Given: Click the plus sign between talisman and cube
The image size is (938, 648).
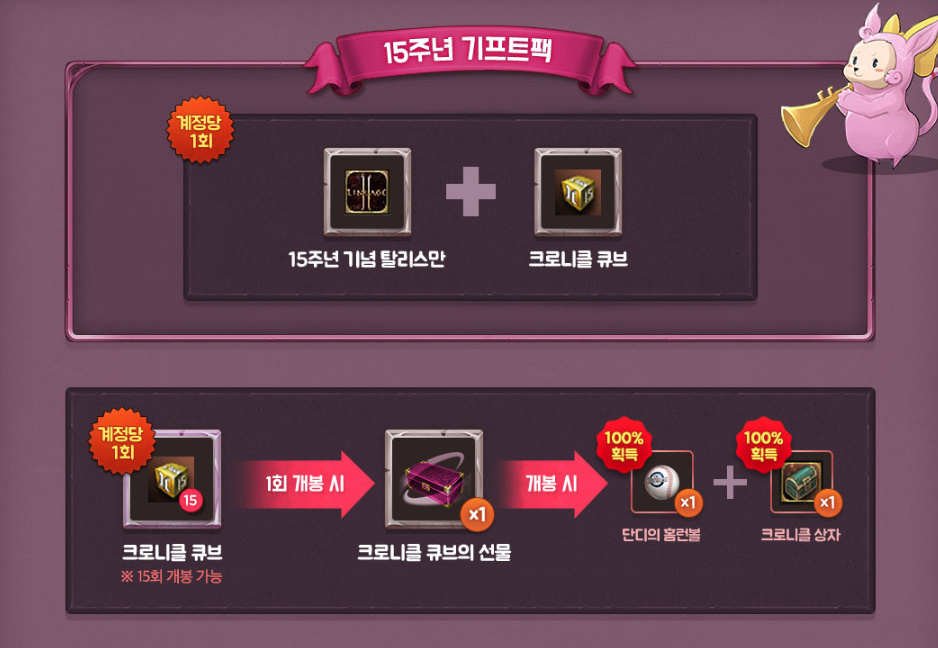Looking at the screenshot, I should 471,191.
